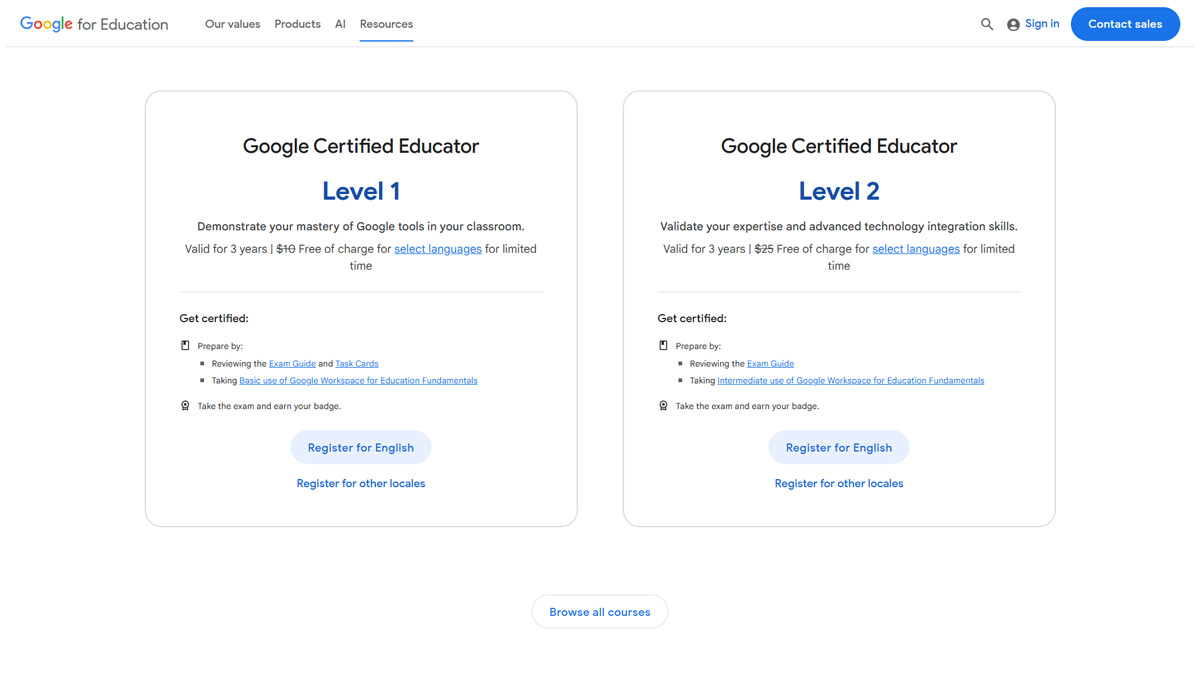
Task: Open the Task Cards link
Action: pyautogui.click(x=356, y=363)
